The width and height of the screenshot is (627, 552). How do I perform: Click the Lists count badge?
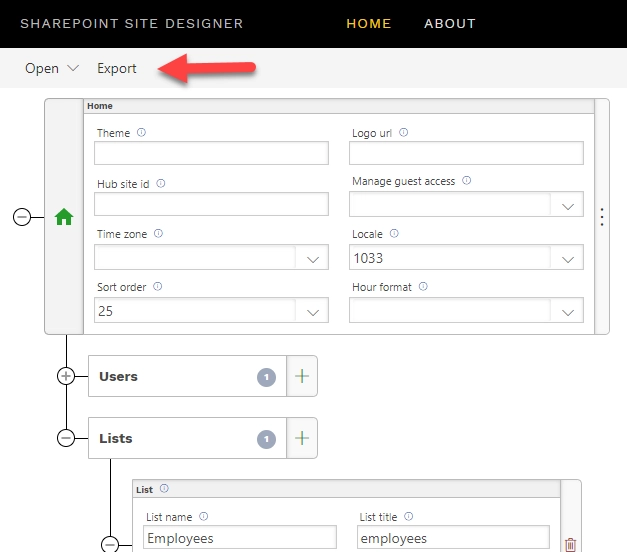[266, 439]
